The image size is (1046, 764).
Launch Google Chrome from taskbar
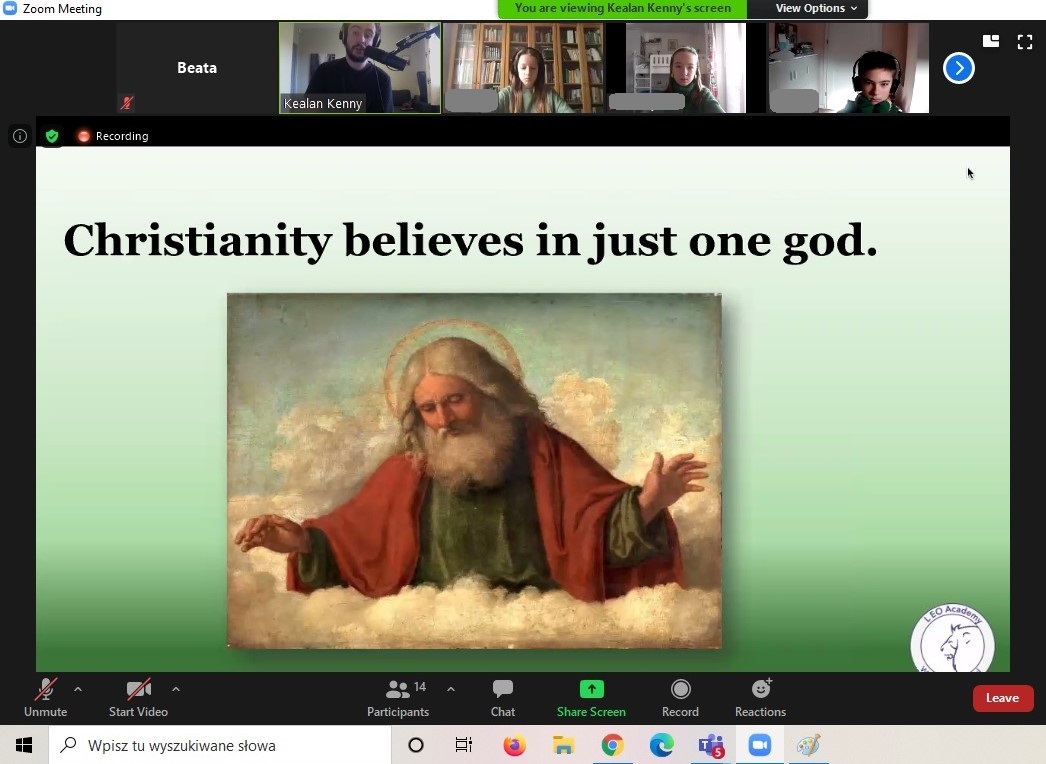click(612, 745)
